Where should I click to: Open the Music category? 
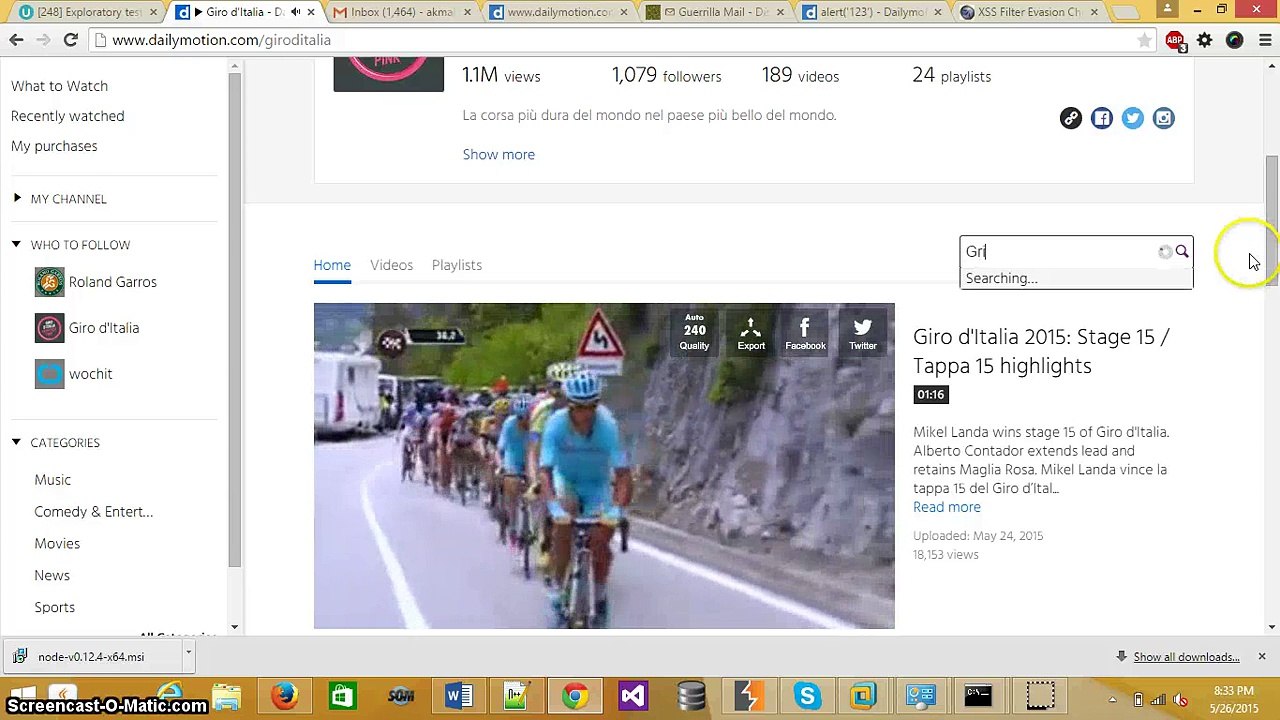coord(53,480)
